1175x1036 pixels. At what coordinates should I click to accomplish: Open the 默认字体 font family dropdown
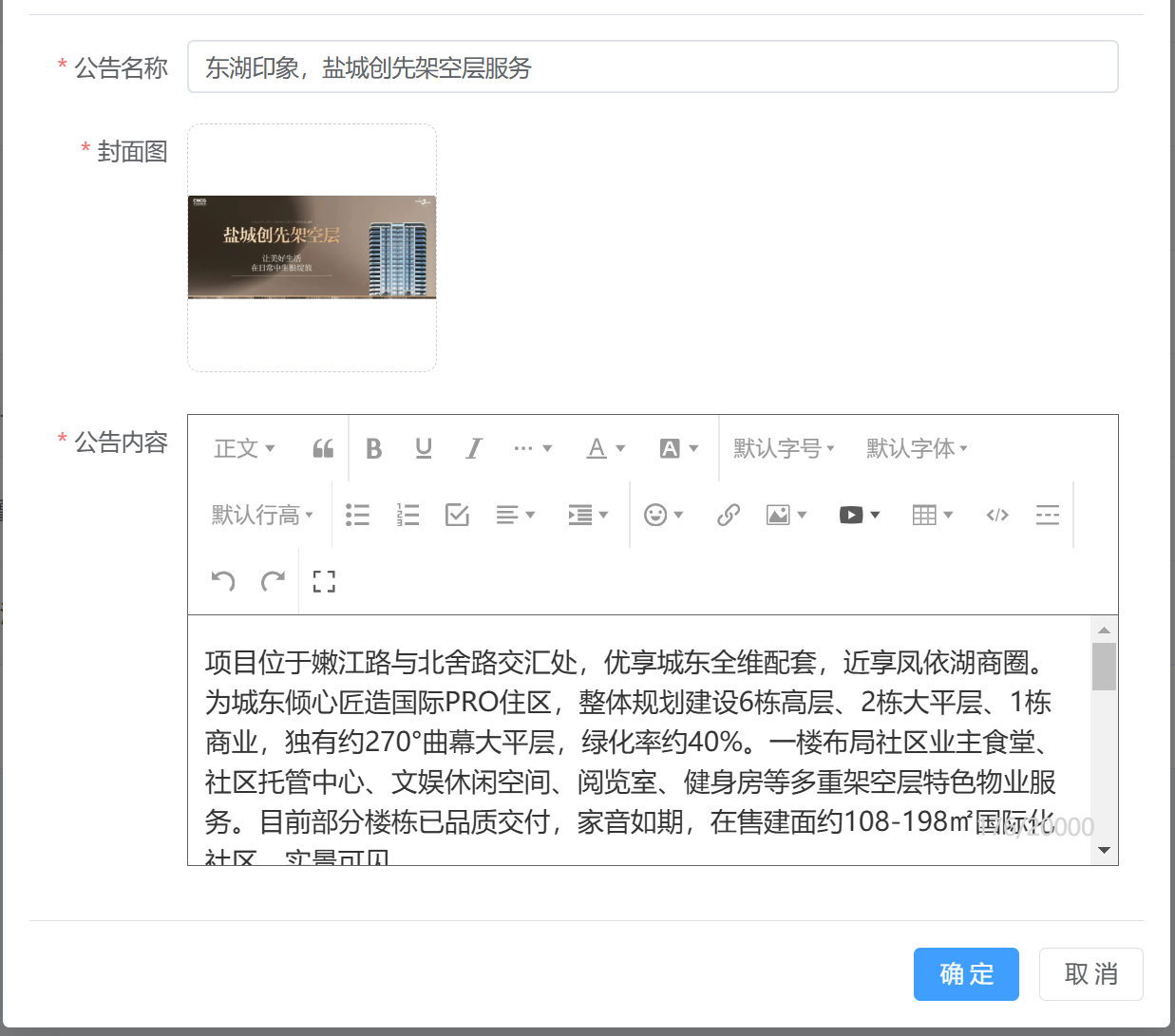(917, 448)
